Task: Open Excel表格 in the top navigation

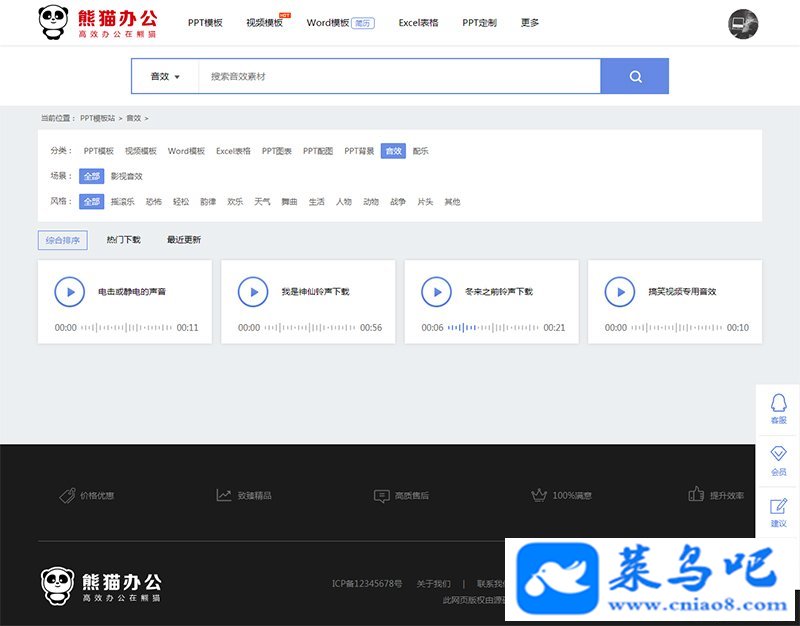Action: [x=418, y=22]
